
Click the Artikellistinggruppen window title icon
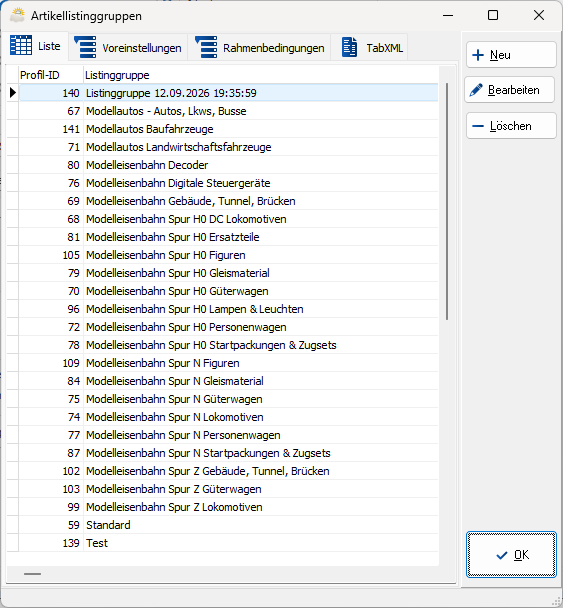coord(17,15)
